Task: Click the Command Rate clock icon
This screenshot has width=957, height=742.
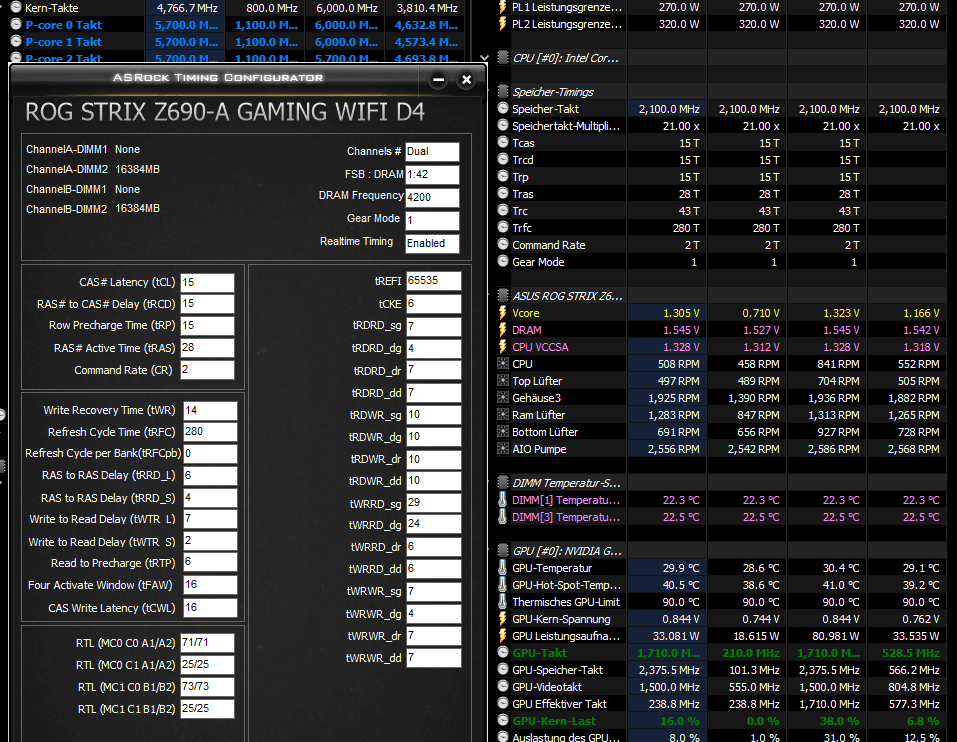Action: (x=503, y=245)
